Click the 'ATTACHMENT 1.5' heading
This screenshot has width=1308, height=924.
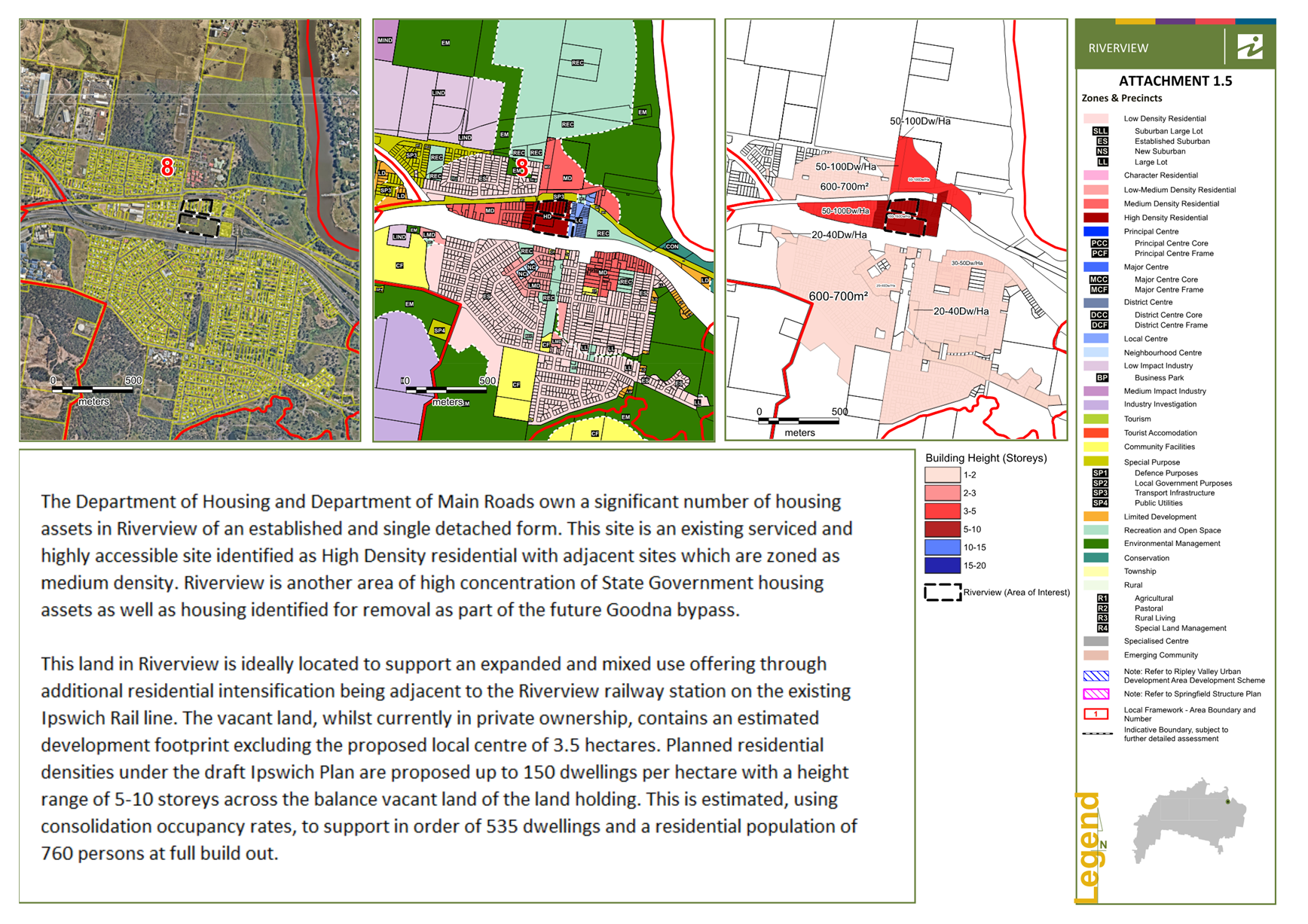tap(1175, 81)
